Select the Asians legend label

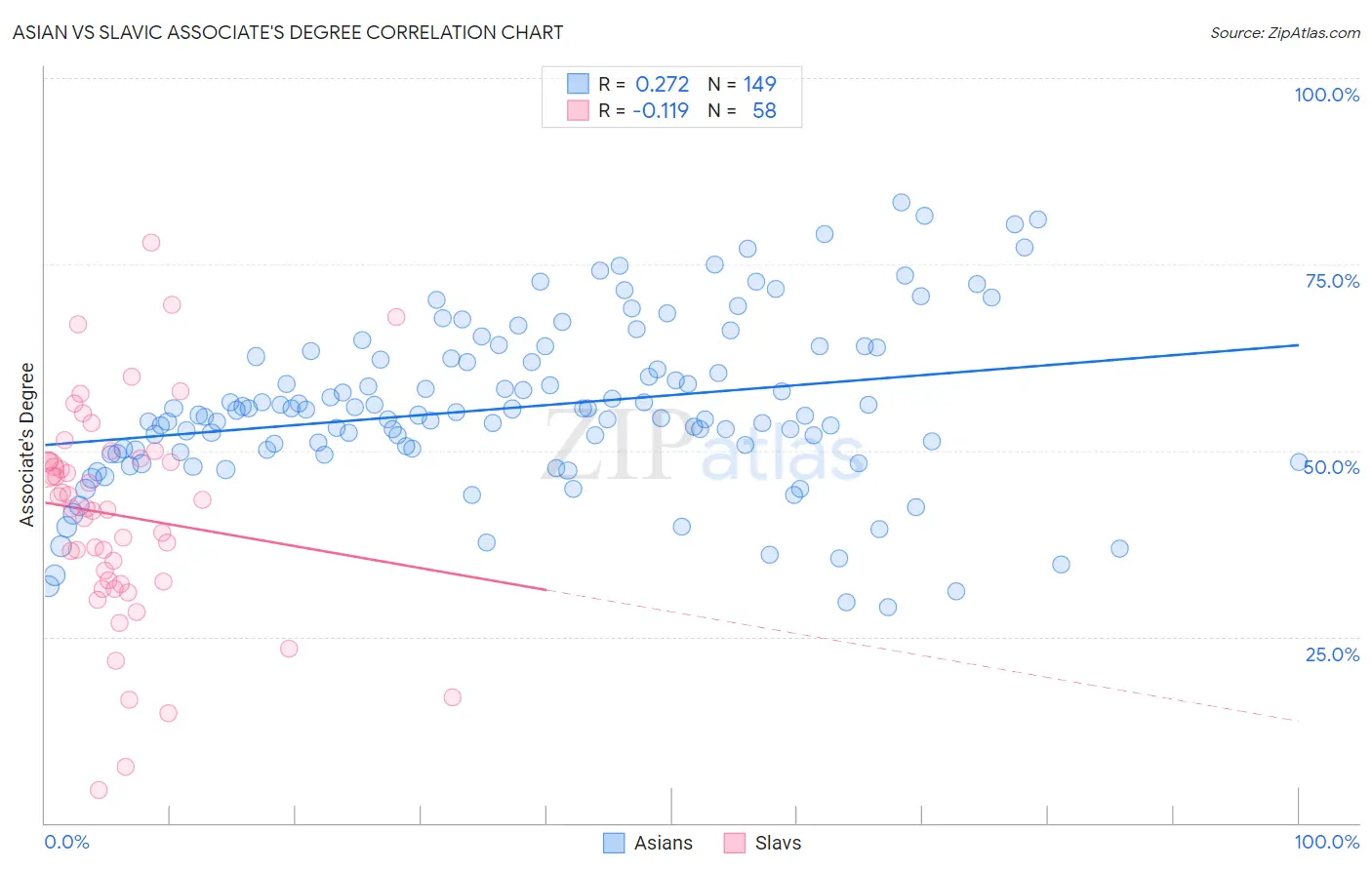coord(664,843)
